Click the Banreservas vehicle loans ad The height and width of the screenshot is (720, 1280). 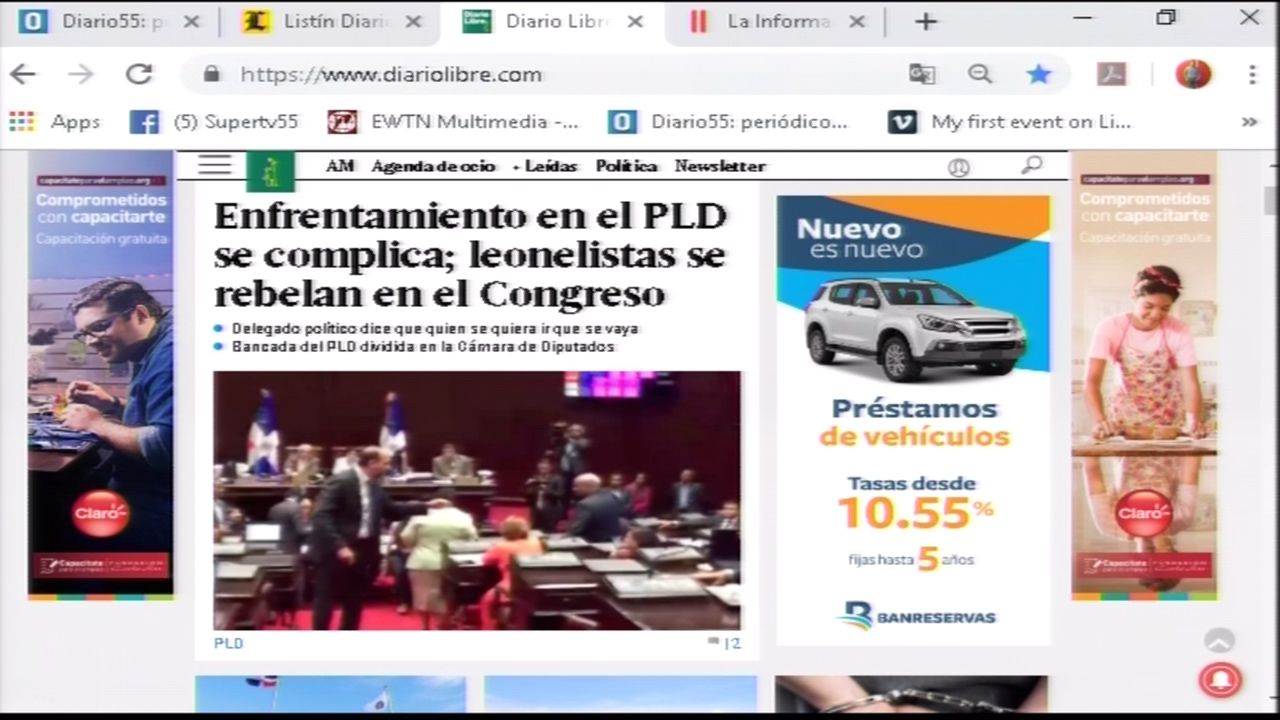click(x=912, y=420)
